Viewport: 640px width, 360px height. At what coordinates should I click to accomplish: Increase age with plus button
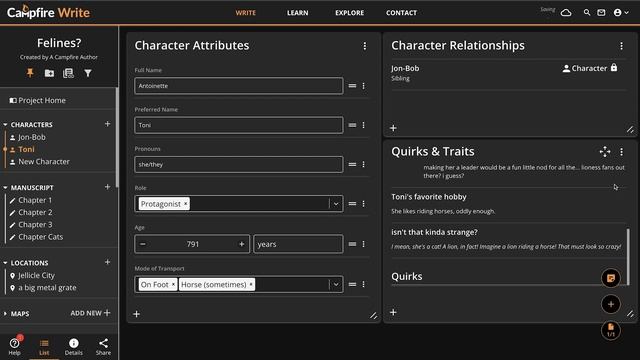(x=242, y=244)
